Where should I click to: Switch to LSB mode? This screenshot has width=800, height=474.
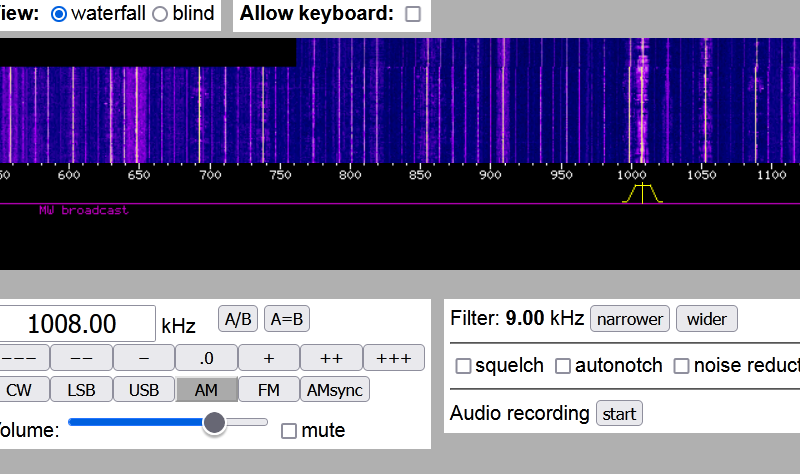[x=82, y=390]
